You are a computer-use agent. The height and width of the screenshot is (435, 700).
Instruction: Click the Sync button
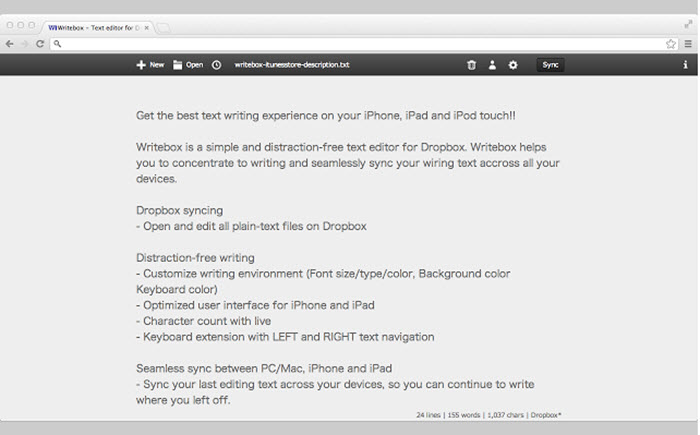(550, 65)
